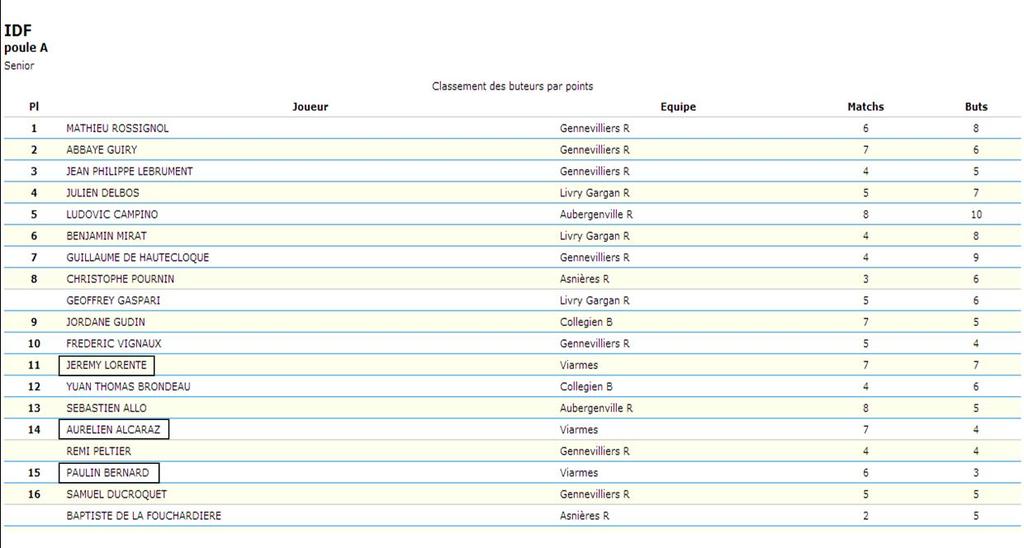Click BAPTISTE DE LA FOUCHARDIERE entry
1024x548 pixels.
point(143,516)
